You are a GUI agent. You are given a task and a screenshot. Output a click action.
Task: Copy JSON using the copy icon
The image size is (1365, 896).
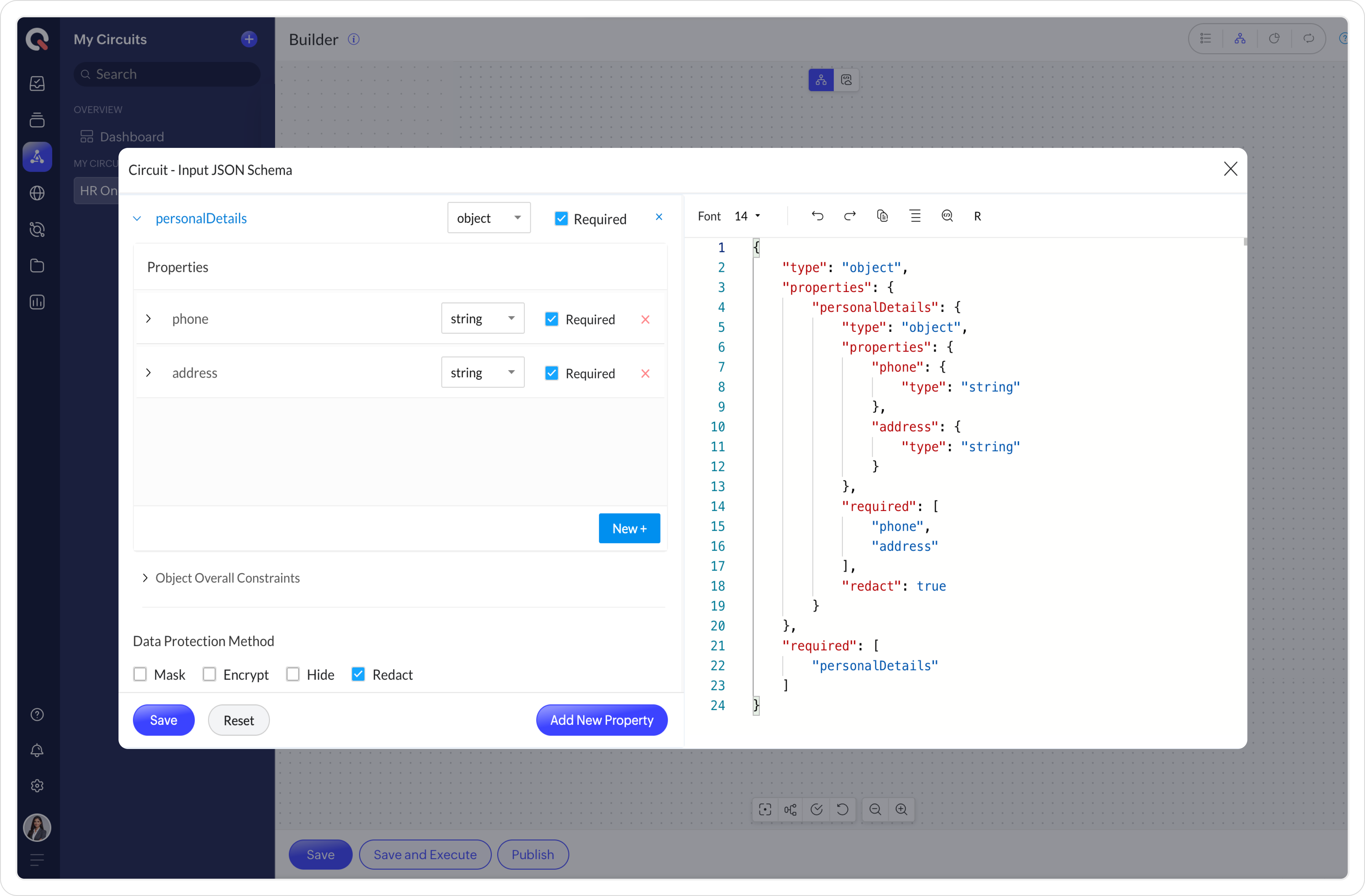[882, 216]
